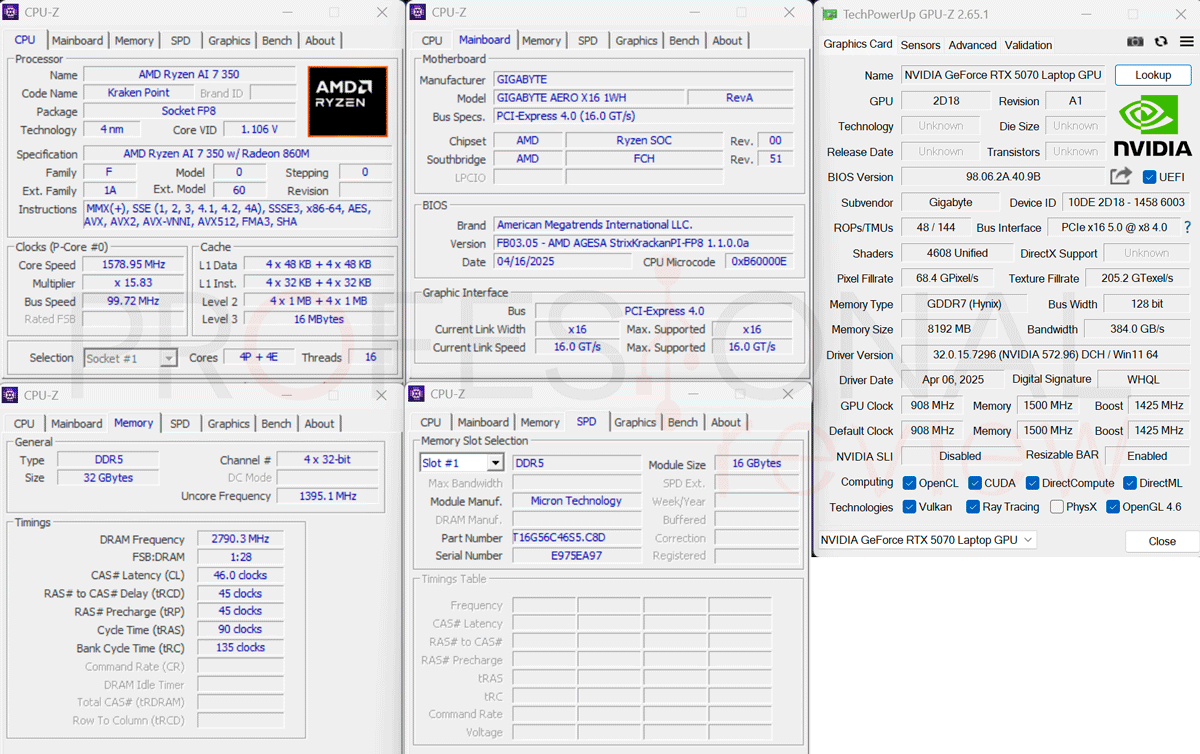
Task: Click the Uncore Frequency '1395.1 MHz'
Action: point(326,496)
